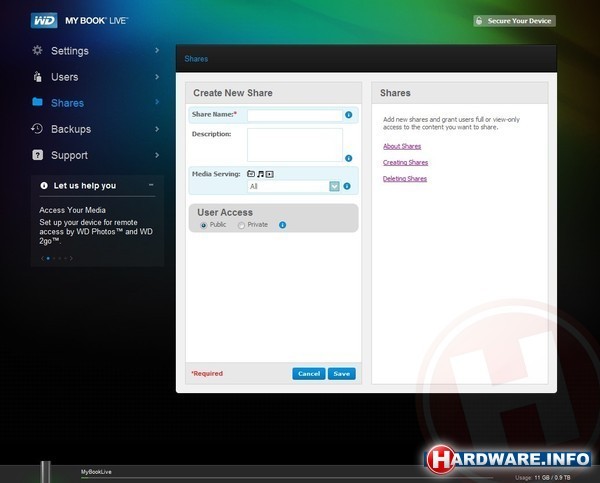The image size is (600, 483).
Task: Click the WD logo
Action: tap(43, 20)
